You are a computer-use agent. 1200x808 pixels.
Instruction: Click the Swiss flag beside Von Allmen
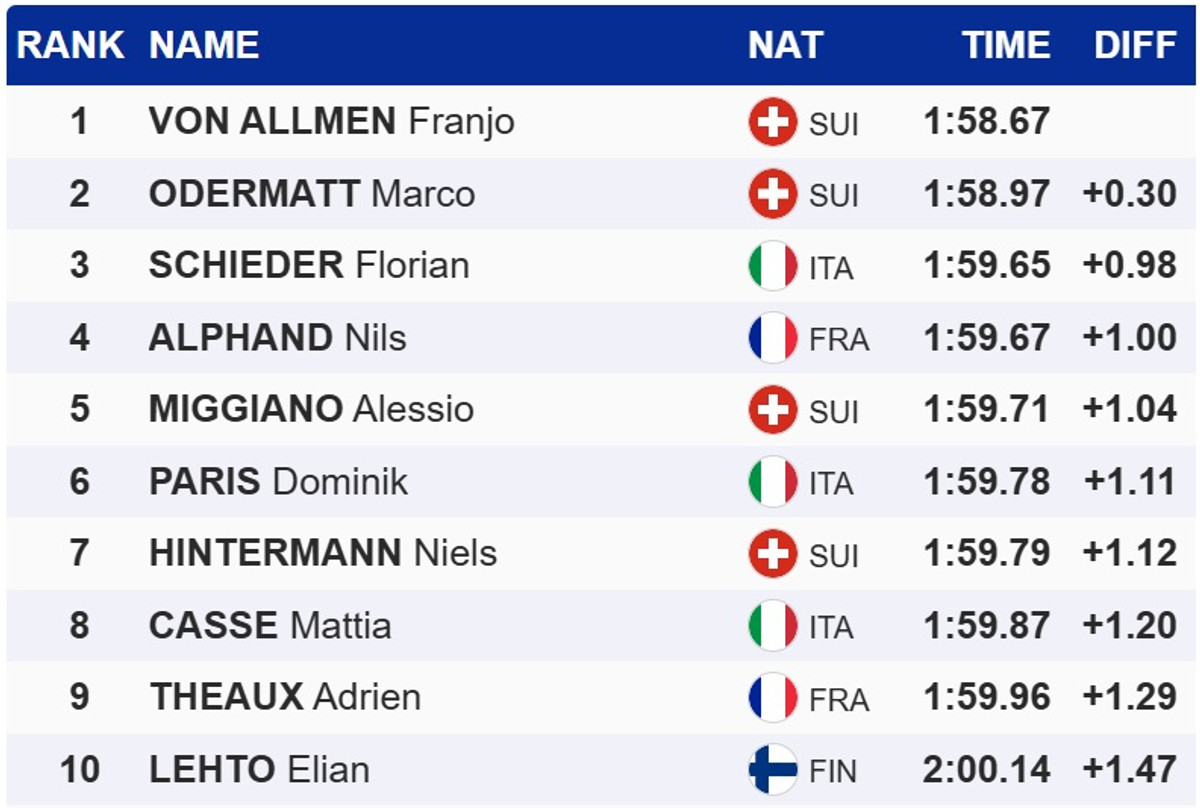pyautogui.click(x=772, y=122)
